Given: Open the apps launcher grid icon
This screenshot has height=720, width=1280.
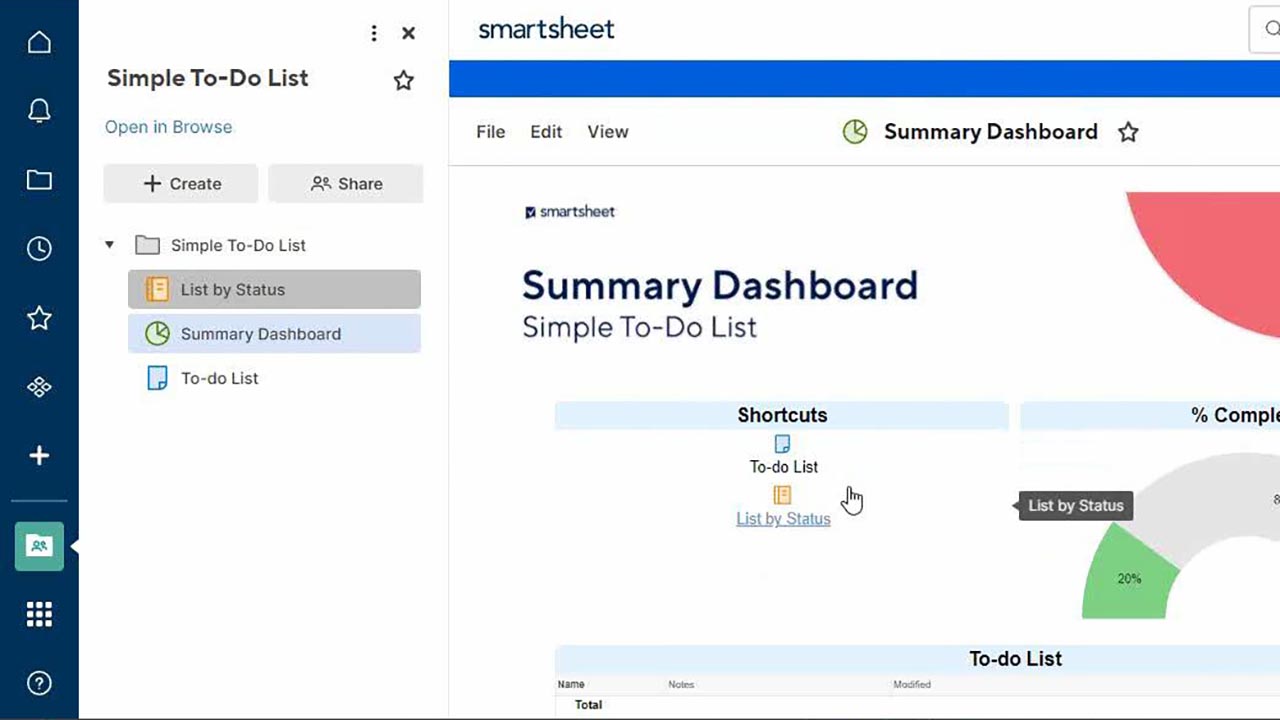Looking at the screenshot, I should tap(39, 614).
